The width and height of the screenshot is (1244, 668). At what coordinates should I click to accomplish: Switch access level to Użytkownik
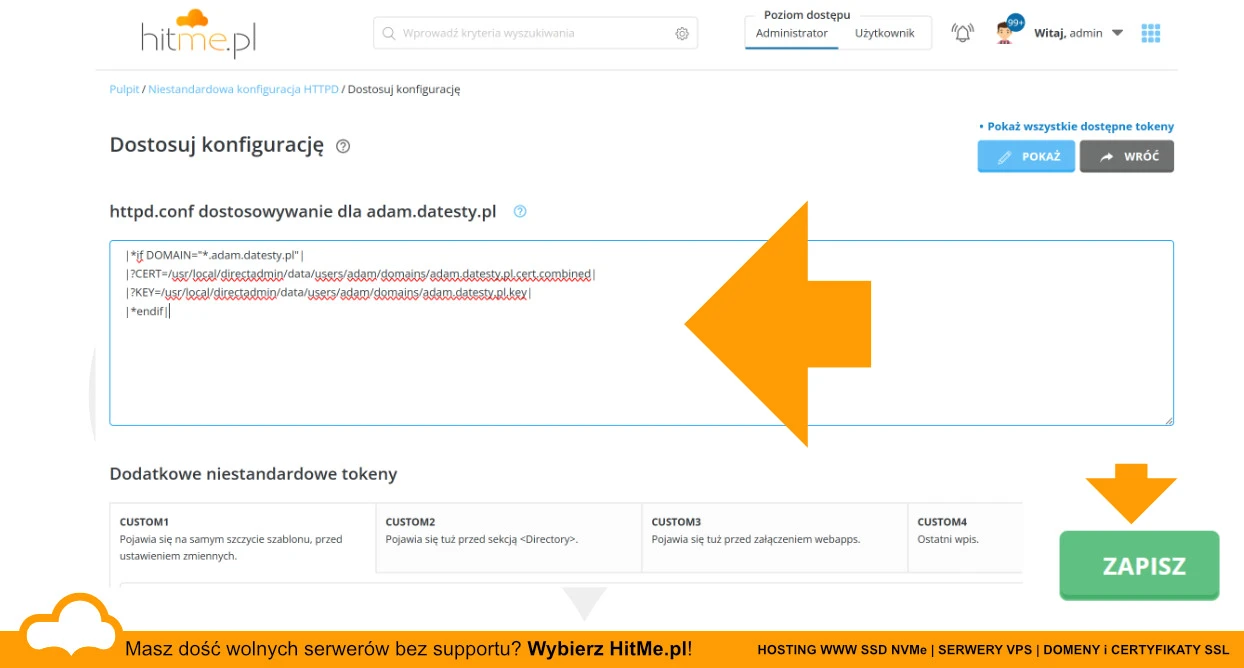(x=885, y=33)
